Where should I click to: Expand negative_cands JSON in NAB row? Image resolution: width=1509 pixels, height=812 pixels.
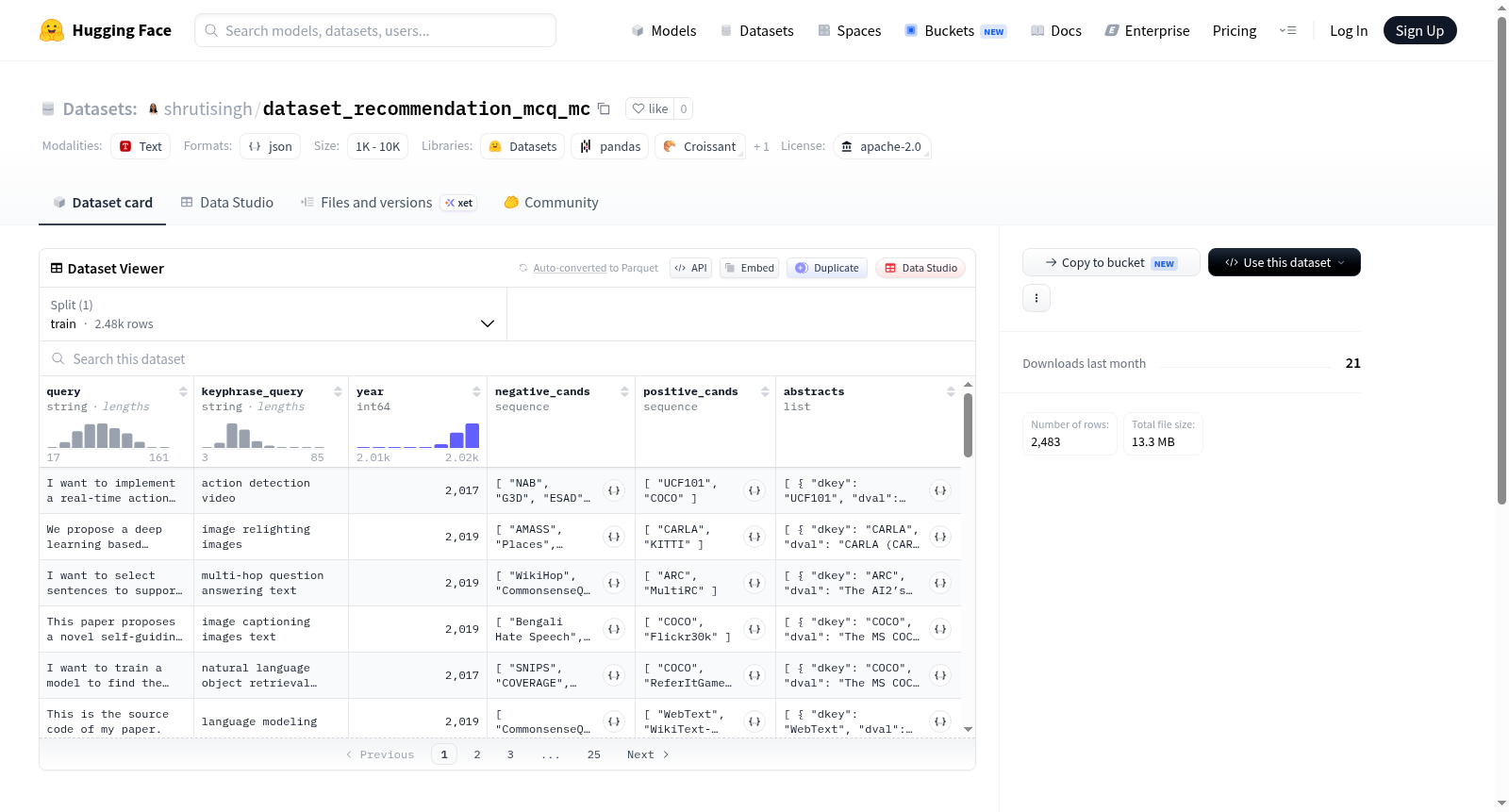tap(614, 490)
